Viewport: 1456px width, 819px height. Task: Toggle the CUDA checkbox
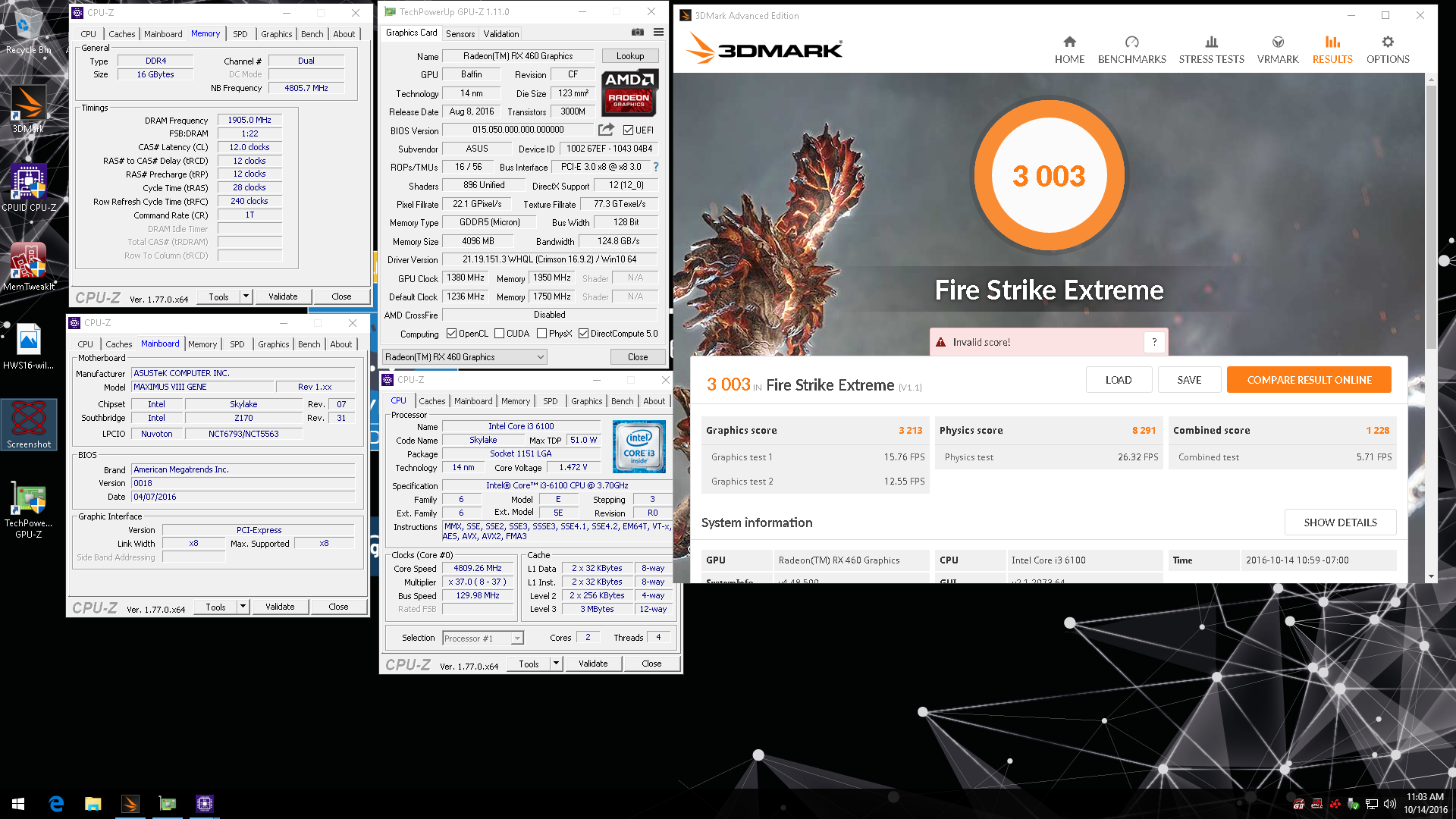click(499, 334)
